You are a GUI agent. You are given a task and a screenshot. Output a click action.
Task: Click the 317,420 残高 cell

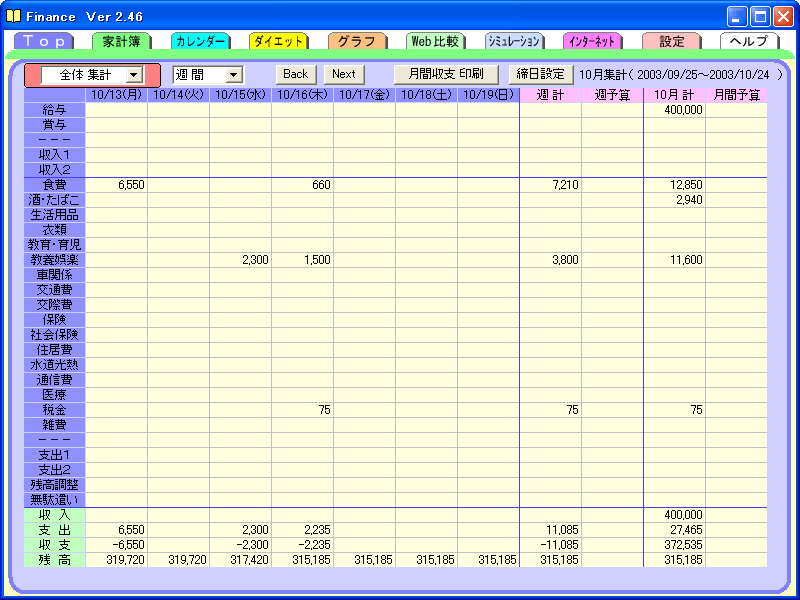click(240, 560)
